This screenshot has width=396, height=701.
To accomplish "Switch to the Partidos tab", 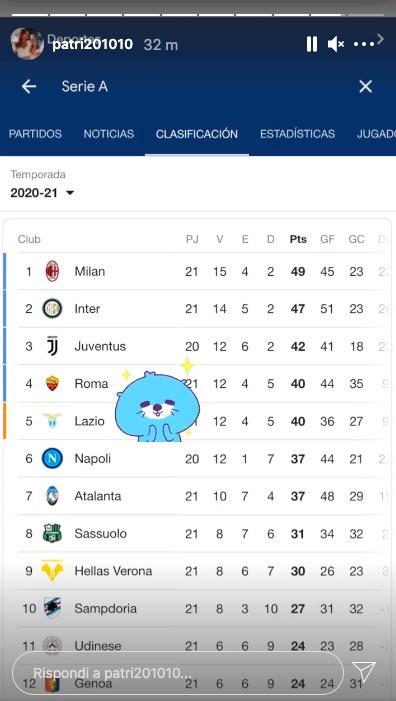I will 35,134.
